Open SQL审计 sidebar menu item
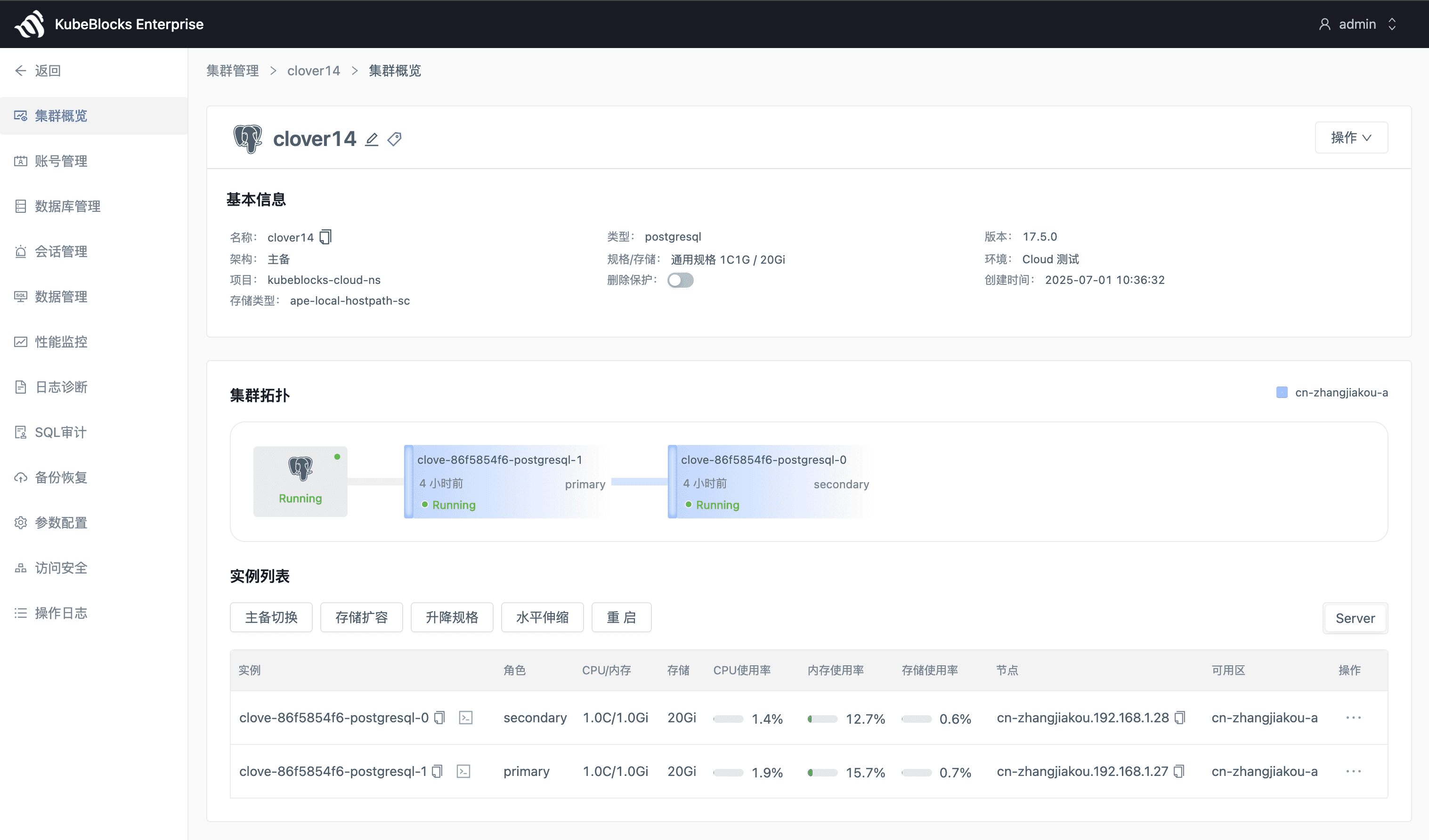1429x840 pixels. [60, 432]
